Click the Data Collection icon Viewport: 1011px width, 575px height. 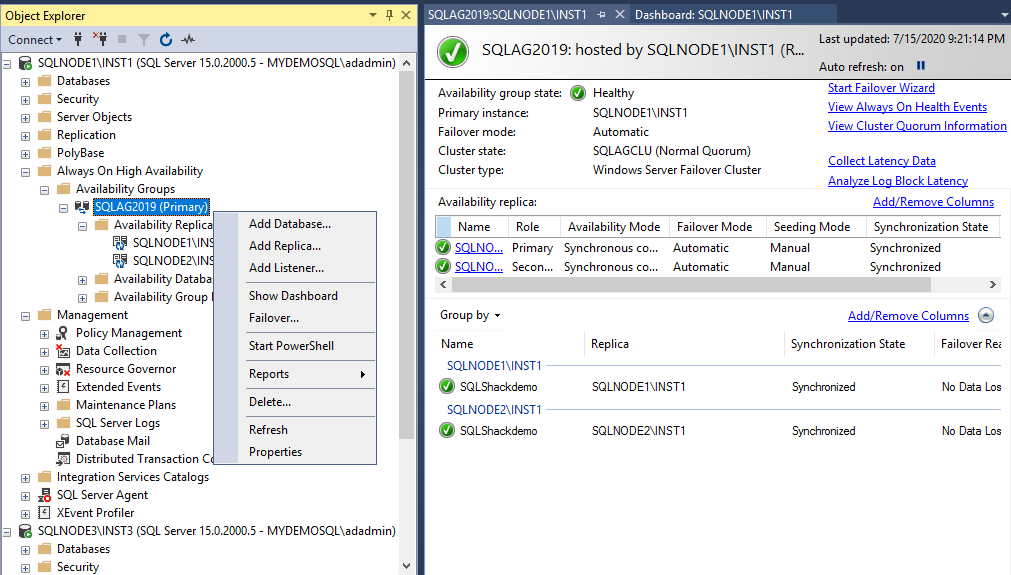[x=63, y=351]
